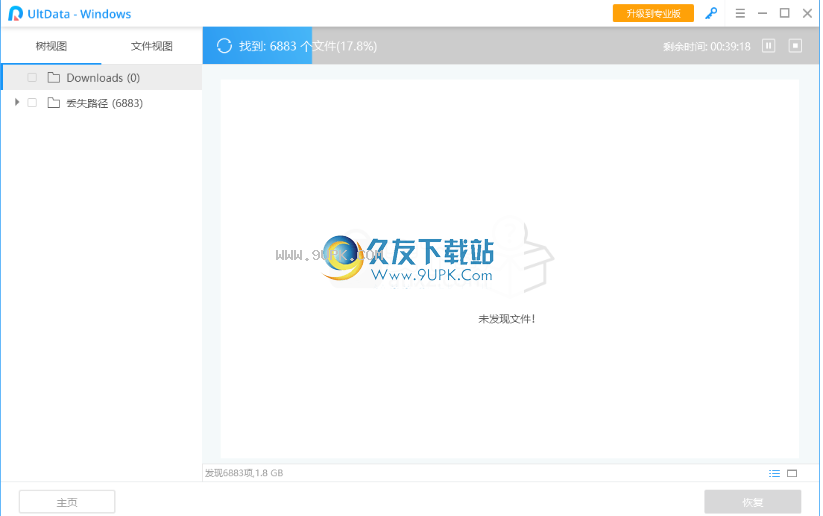The image size is (823, 516).
Task: Check the Downloads (0) checkbox
Action: 32,78
